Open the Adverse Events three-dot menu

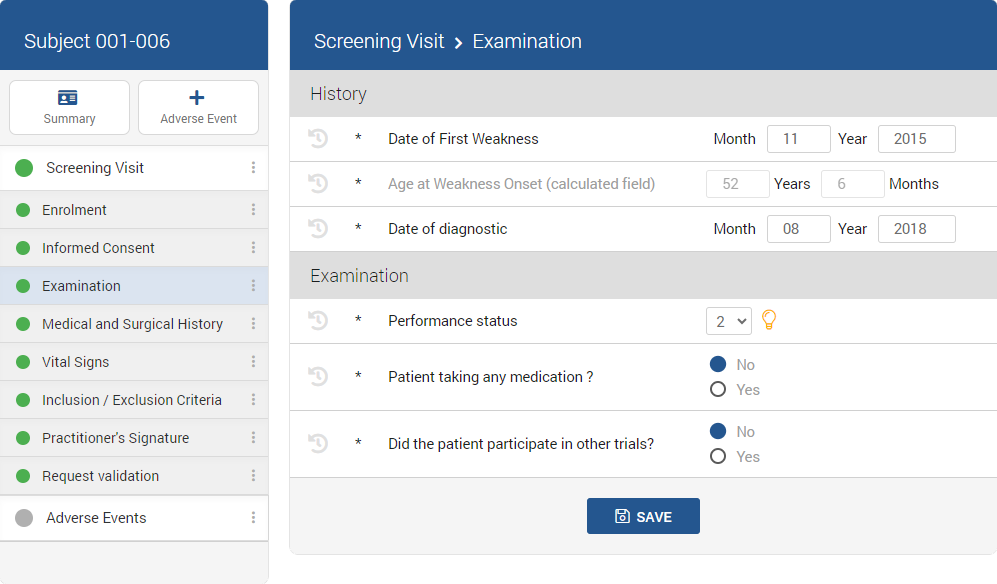coord(253,518)
